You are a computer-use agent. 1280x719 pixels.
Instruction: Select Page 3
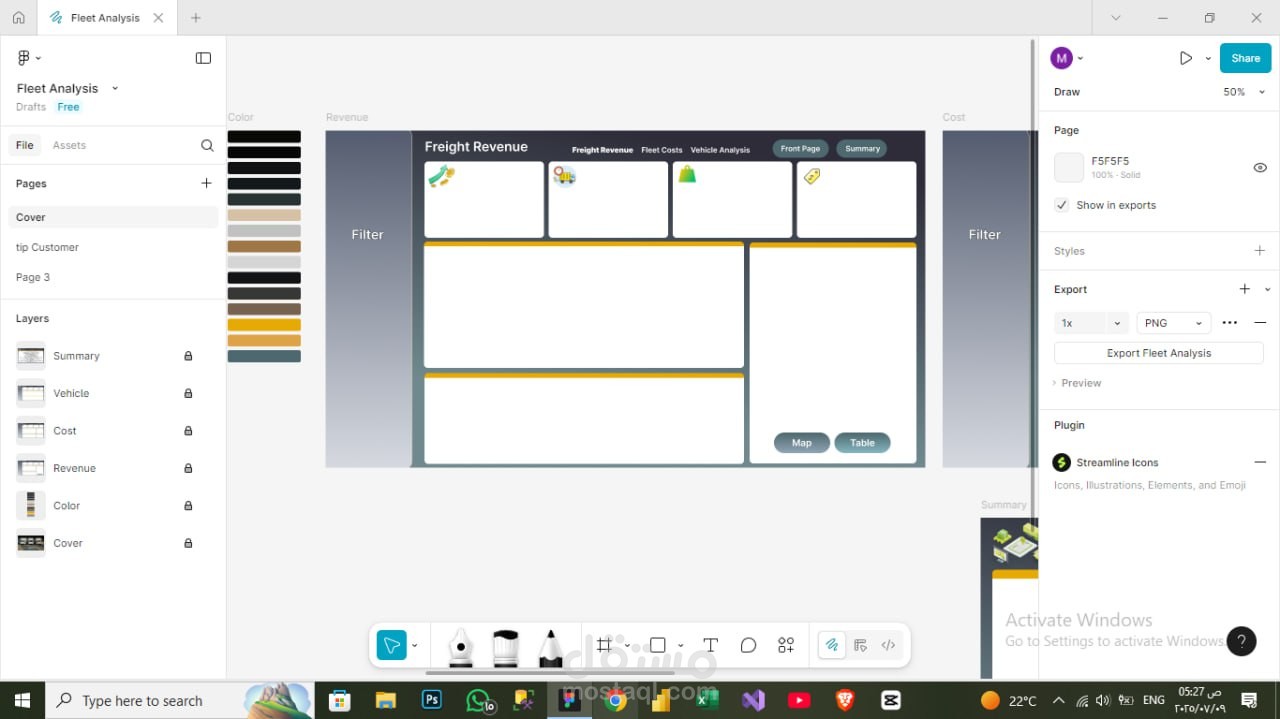click(x=113, y=277)
